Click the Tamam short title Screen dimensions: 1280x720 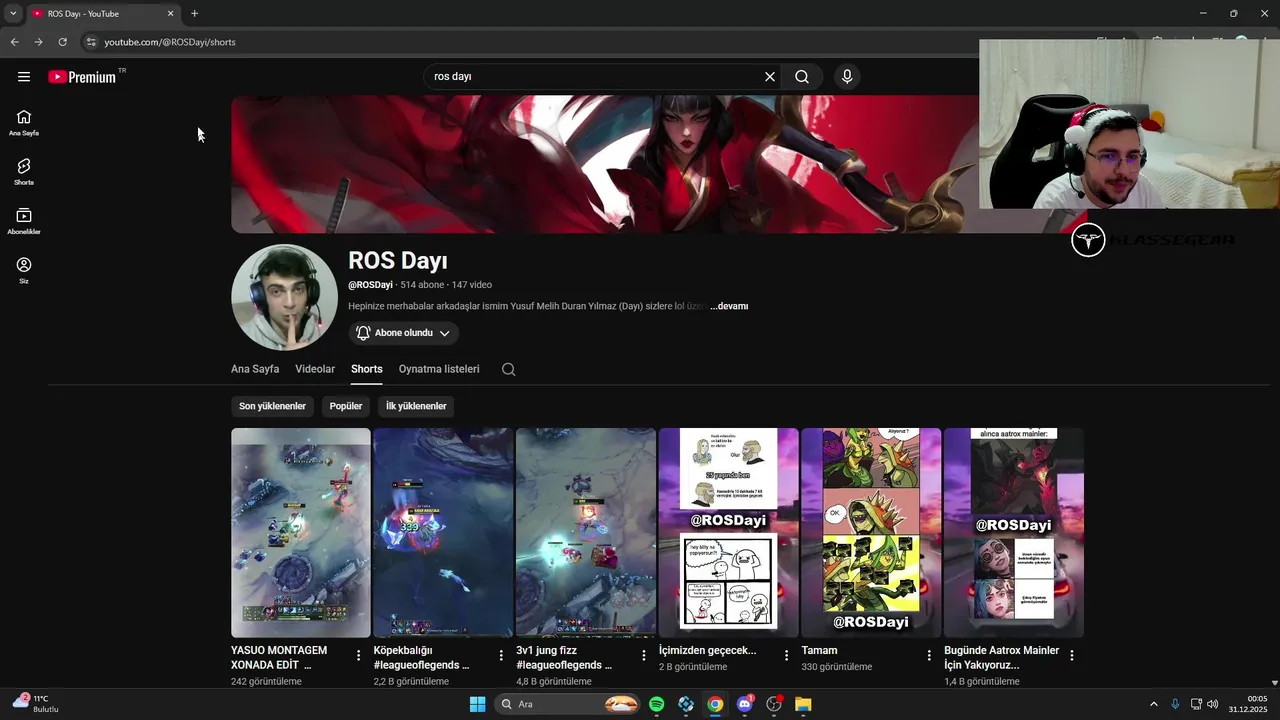point(819,650)
